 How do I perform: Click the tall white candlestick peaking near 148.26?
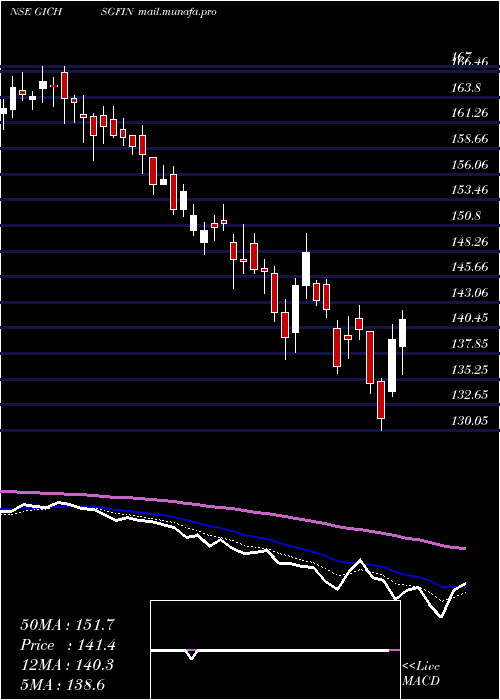click(306, 269)
